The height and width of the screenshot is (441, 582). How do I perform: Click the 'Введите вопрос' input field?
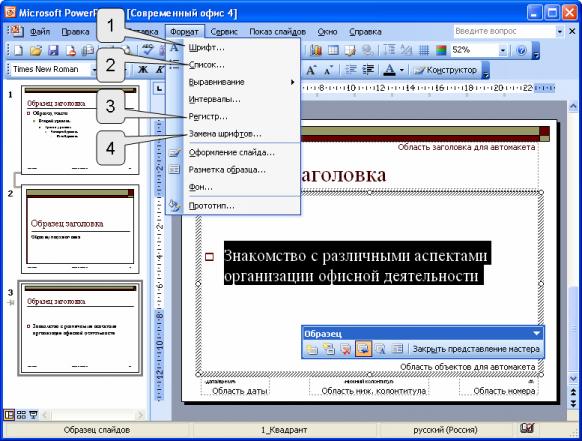click(x=505, y=31)
